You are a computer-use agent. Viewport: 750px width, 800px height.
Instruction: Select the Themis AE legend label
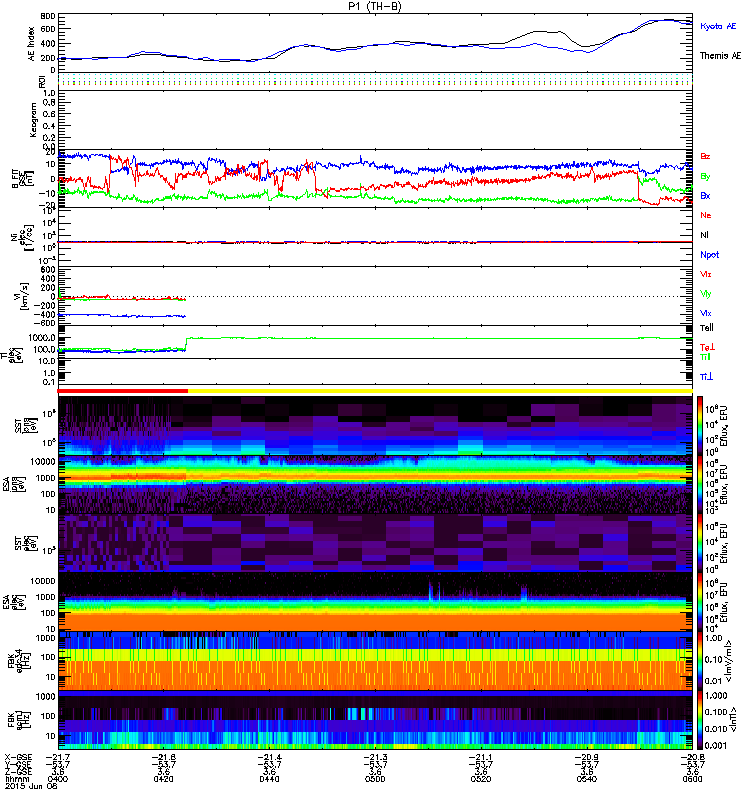click(720, 56)
